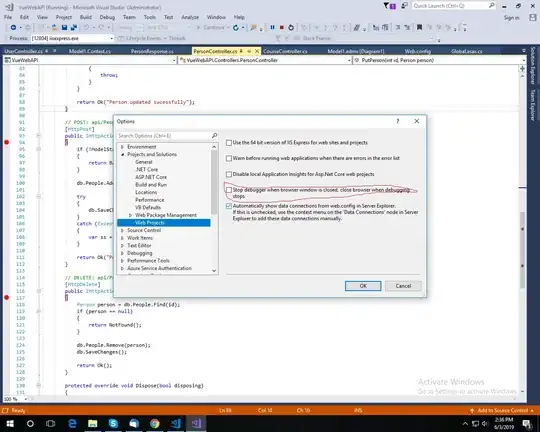
Task: Click the Options tree vertical scrollbar thumb
Action: click(x=214, y=182)
